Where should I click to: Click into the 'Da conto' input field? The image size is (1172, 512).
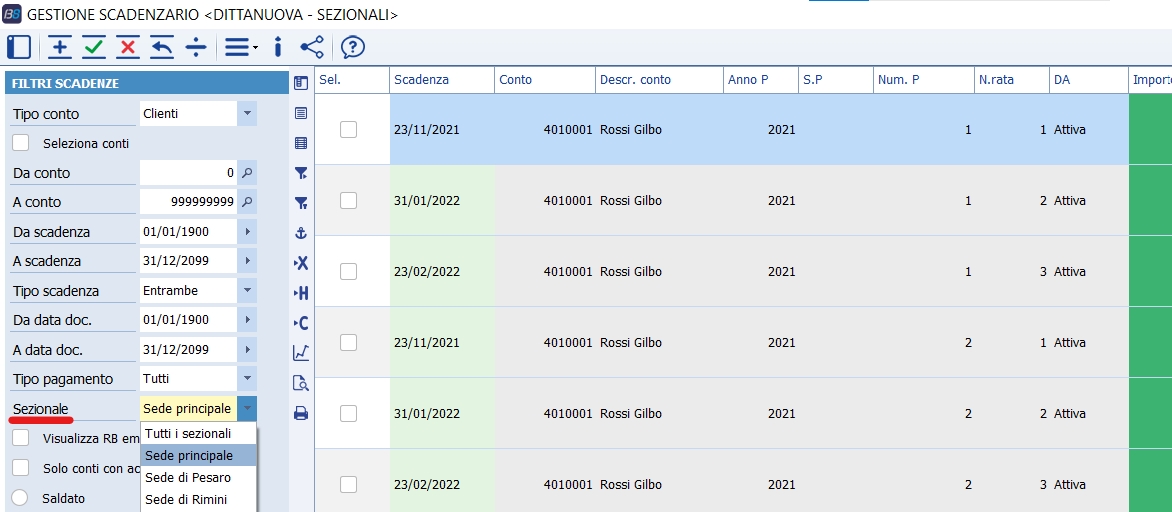(188, 173)
